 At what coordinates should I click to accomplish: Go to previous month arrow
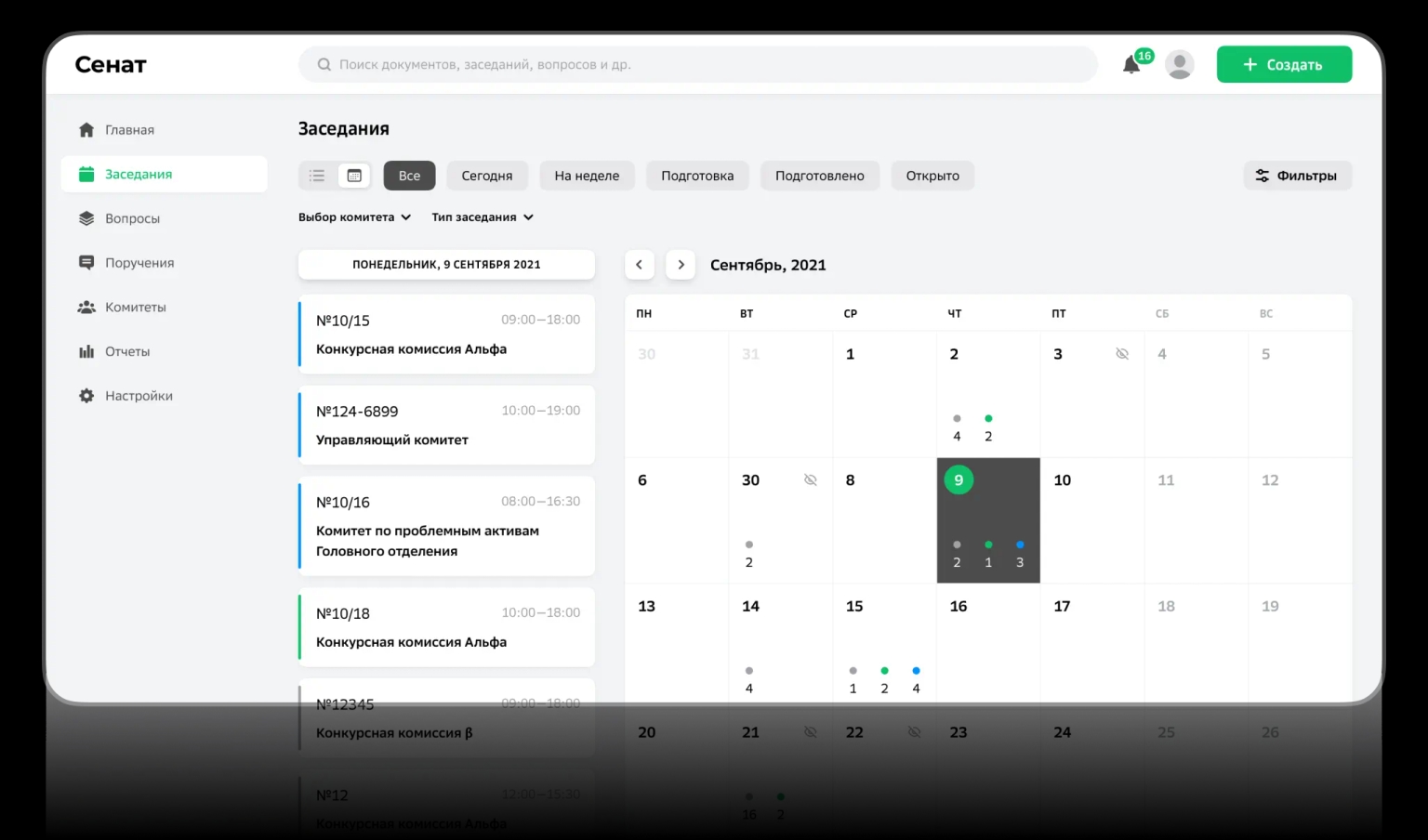tap(640, 265)
